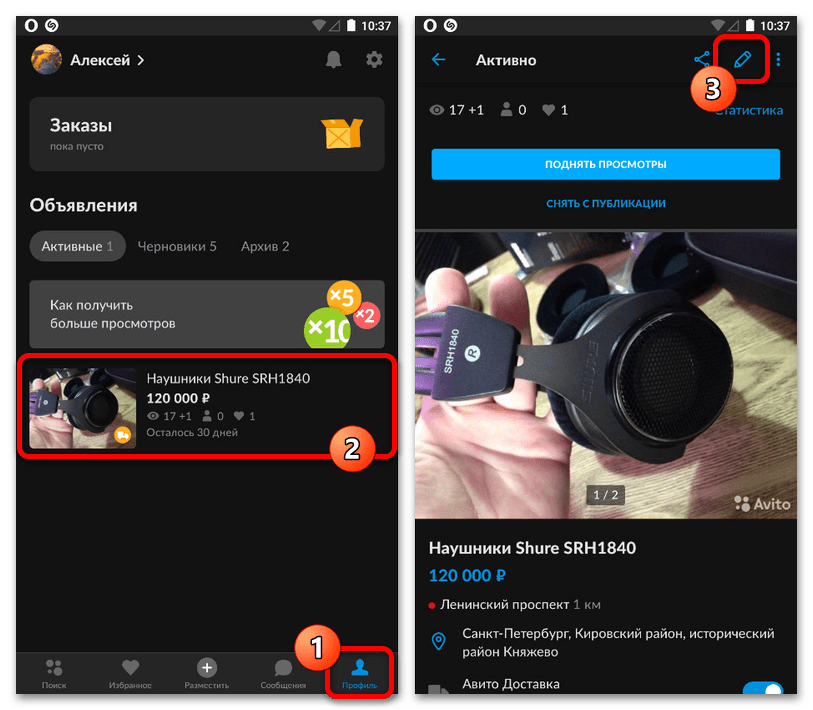Tap Ленинский проспект metro line
This screenshot has height=710, width=813.
[x=514, y=605]
